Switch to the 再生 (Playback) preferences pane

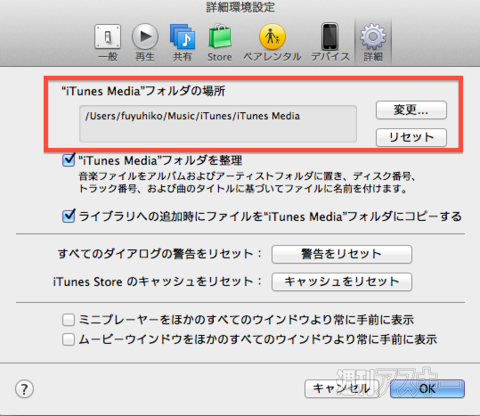coord(145,43)
